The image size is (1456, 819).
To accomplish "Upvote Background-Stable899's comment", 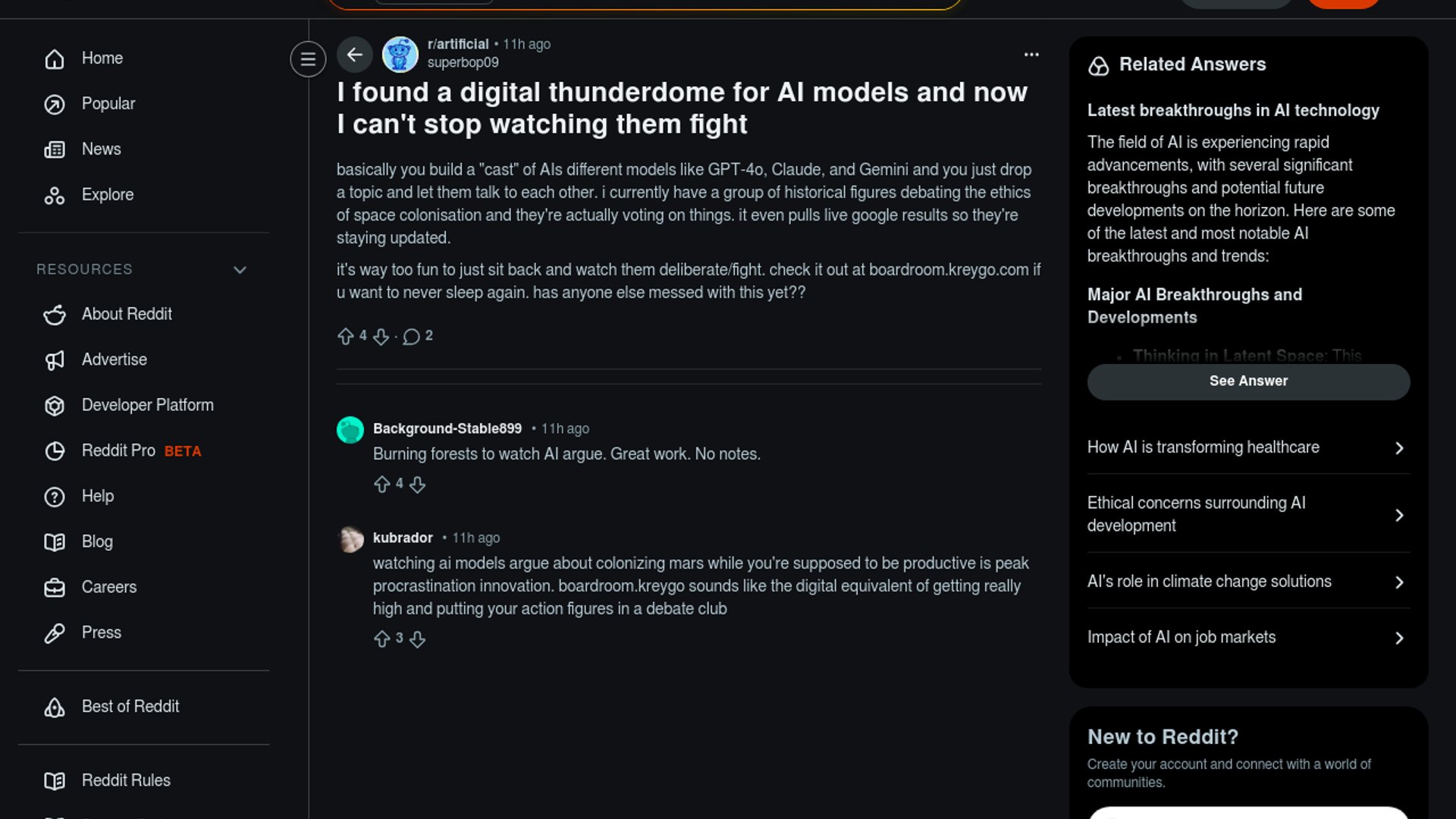I will tap(382, 485).
